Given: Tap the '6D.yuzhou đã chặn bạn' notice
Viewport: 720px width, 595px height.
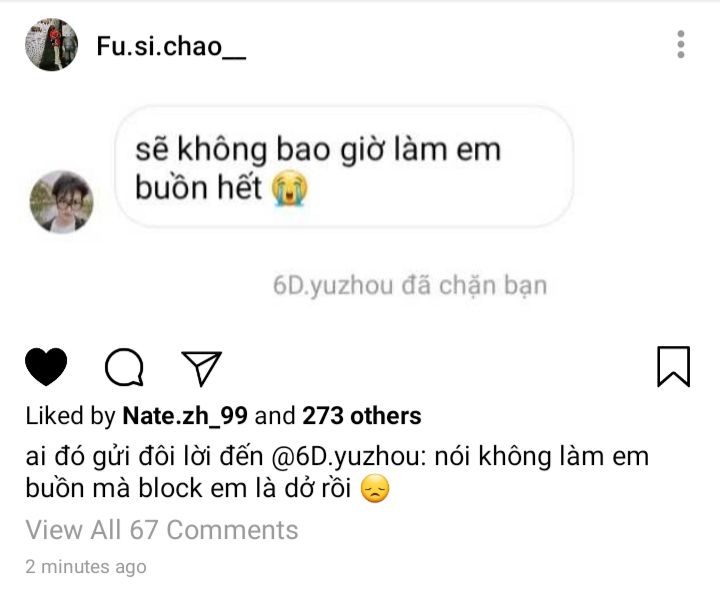Looking at the screenshot, I should [410, 286].
